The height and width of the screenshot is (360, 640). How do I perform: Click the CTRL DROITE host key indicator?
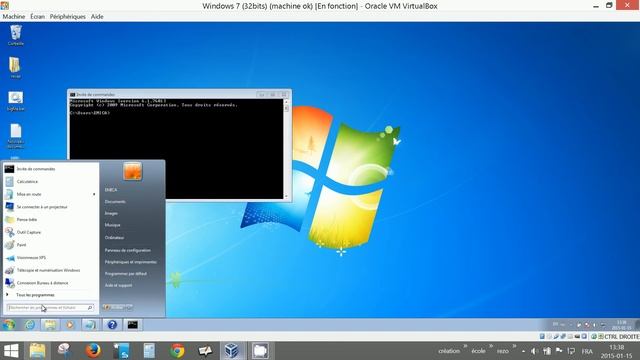(621, 336)
